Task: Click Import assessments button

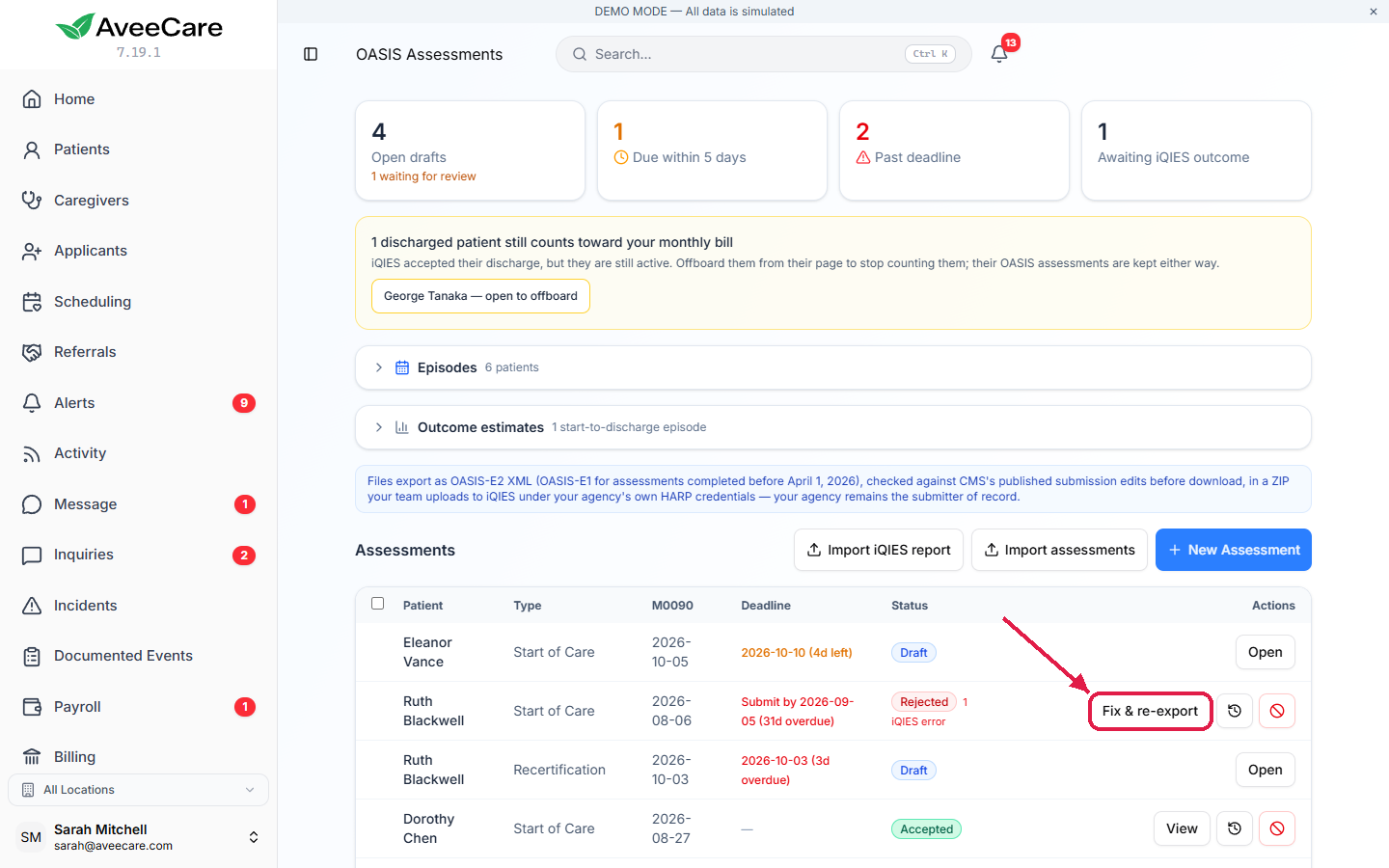Action: 1059,550
